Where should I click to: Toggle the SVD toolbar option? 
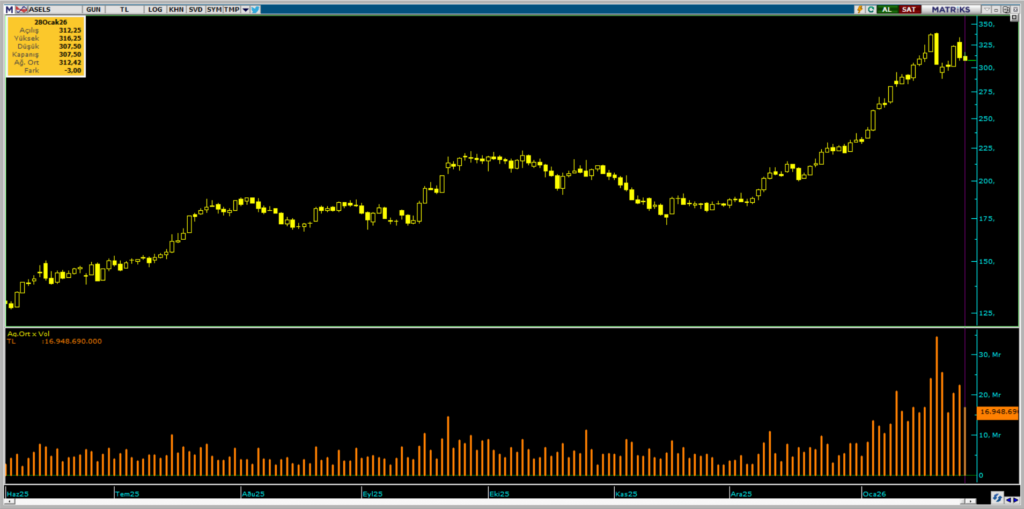195,9
